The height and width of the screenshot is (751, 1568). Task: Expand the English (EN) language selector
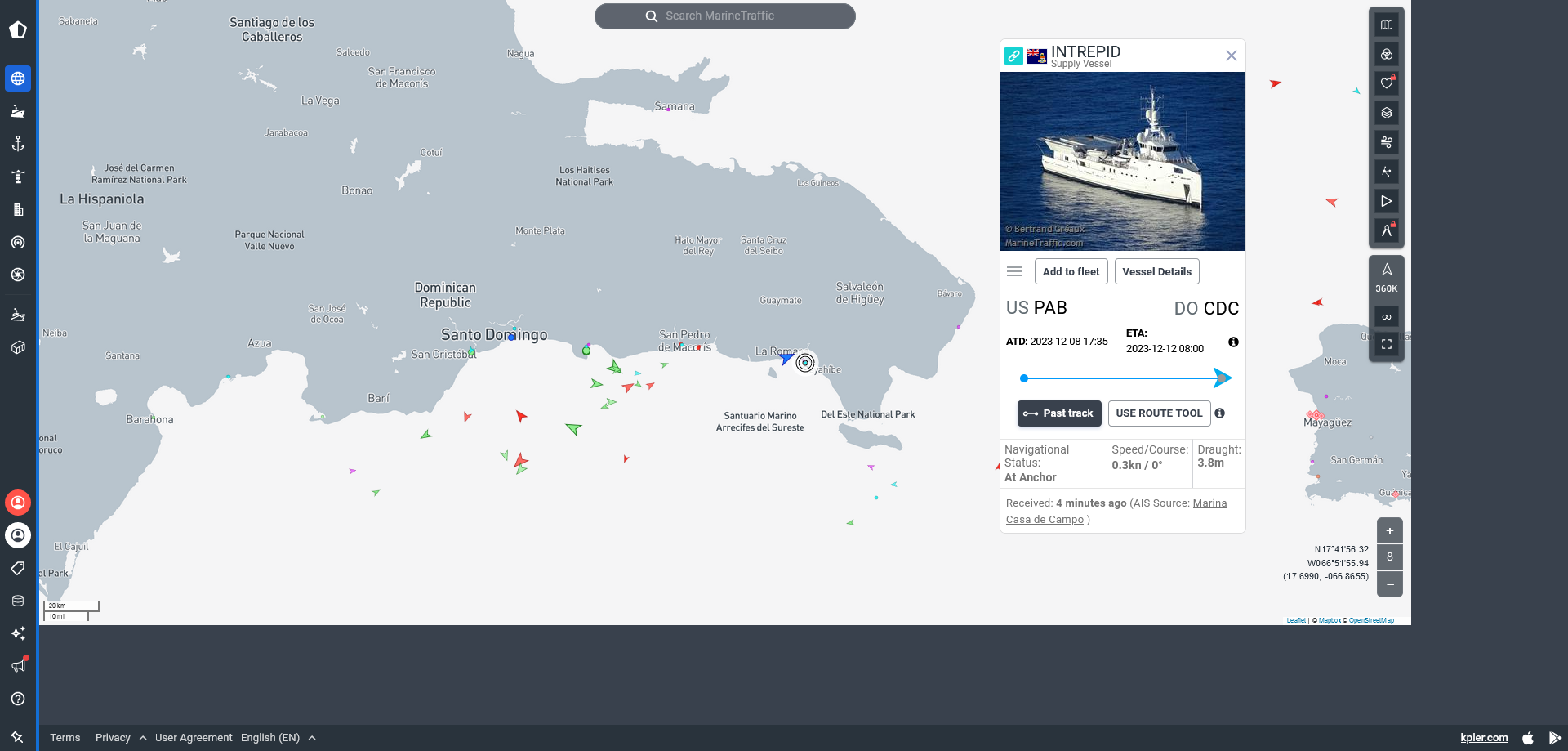(278, 738)
